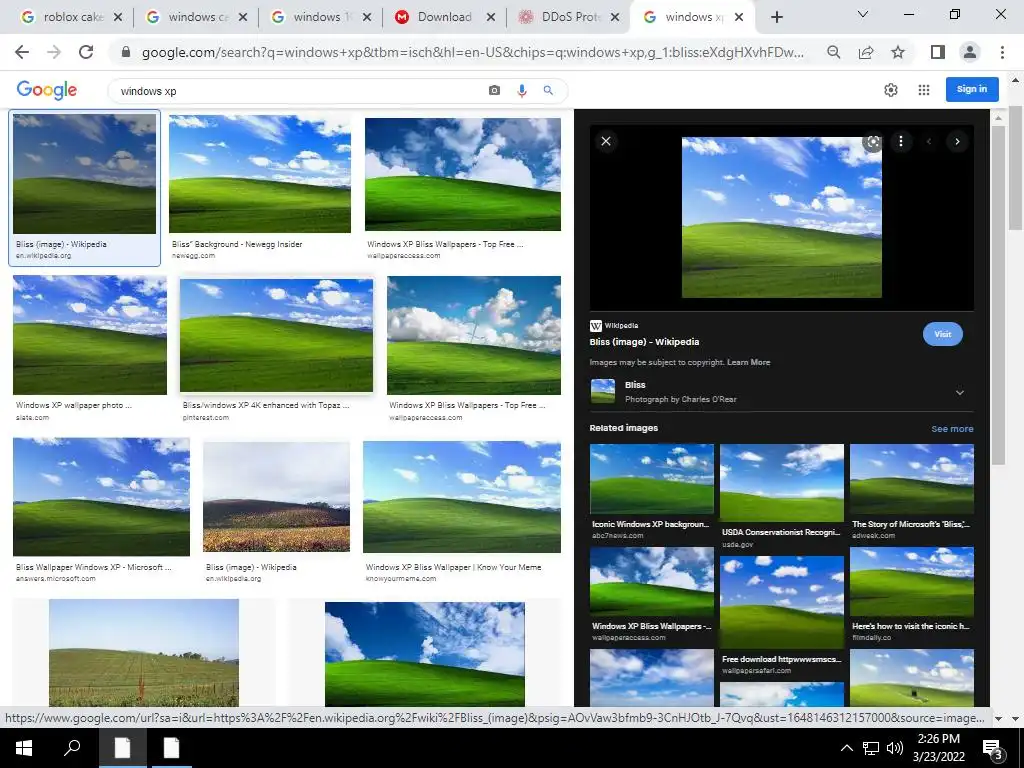Open the brown-hill Bliss Wikipedia thumbnail

point(276,497)
